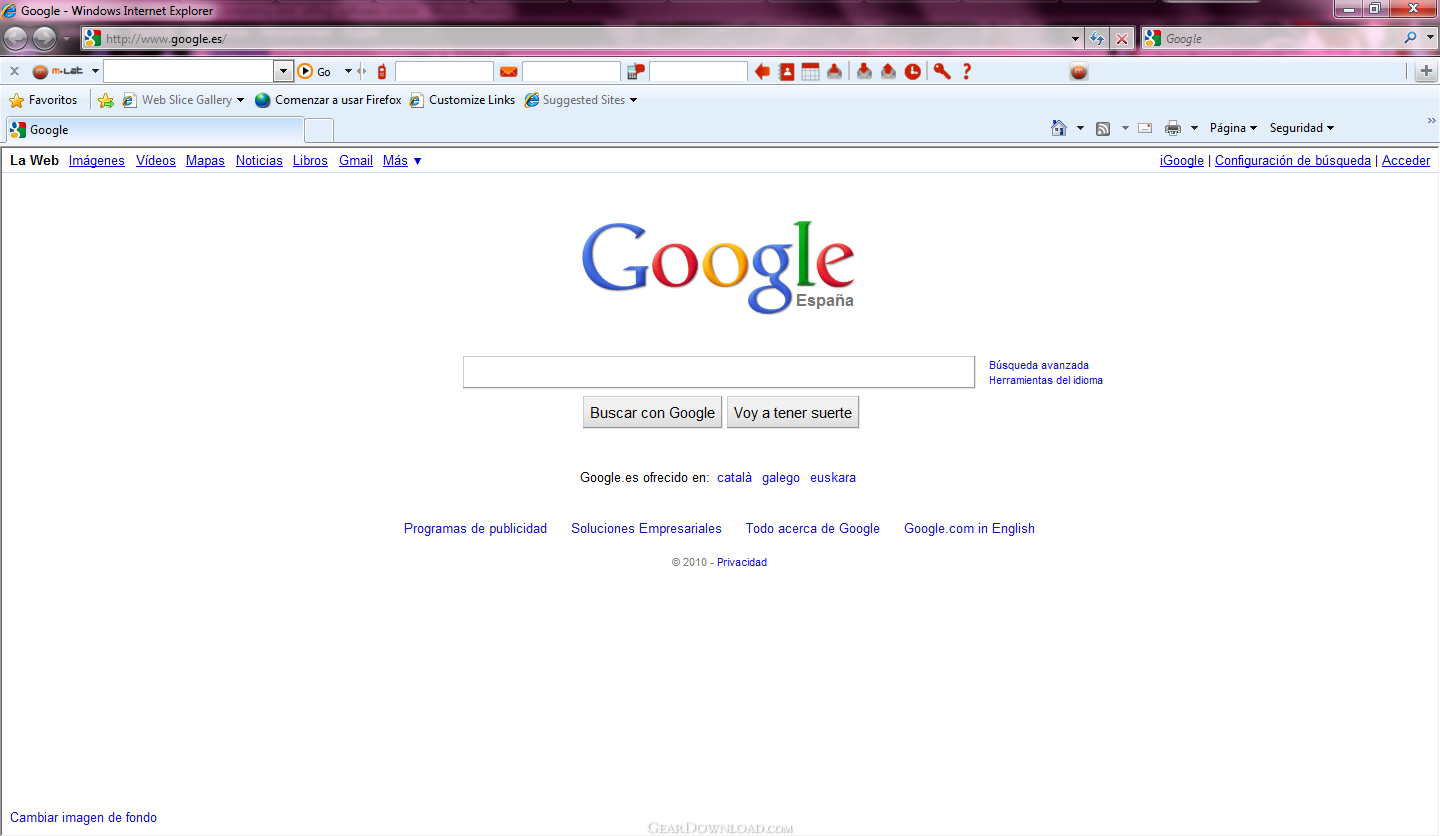
Task: Click the m-Lat logo icon
Action: [58, 71]
